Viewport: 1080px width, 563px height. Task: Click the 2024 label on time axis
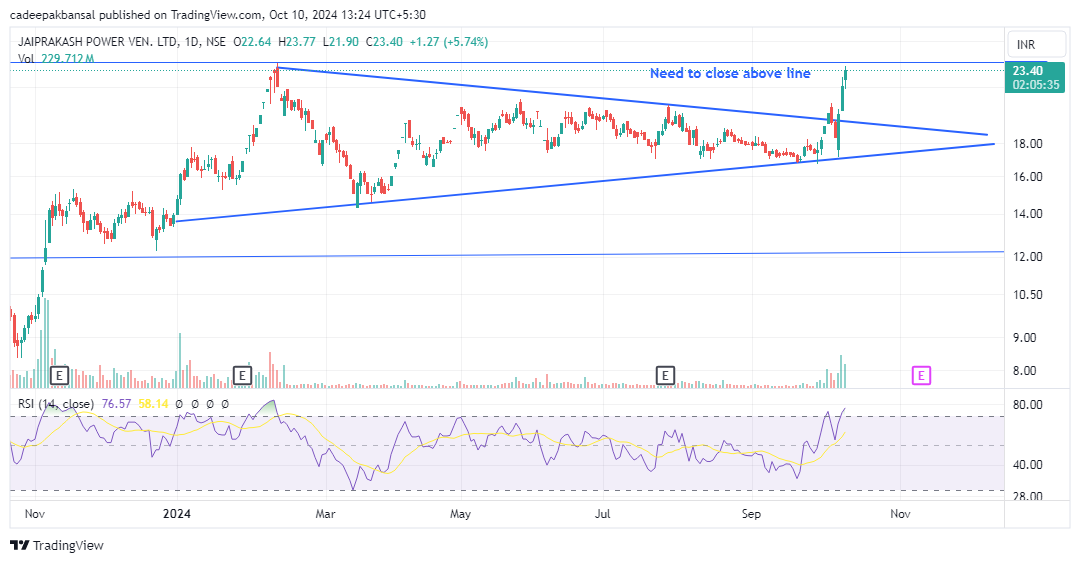click(x=176, y=514)
